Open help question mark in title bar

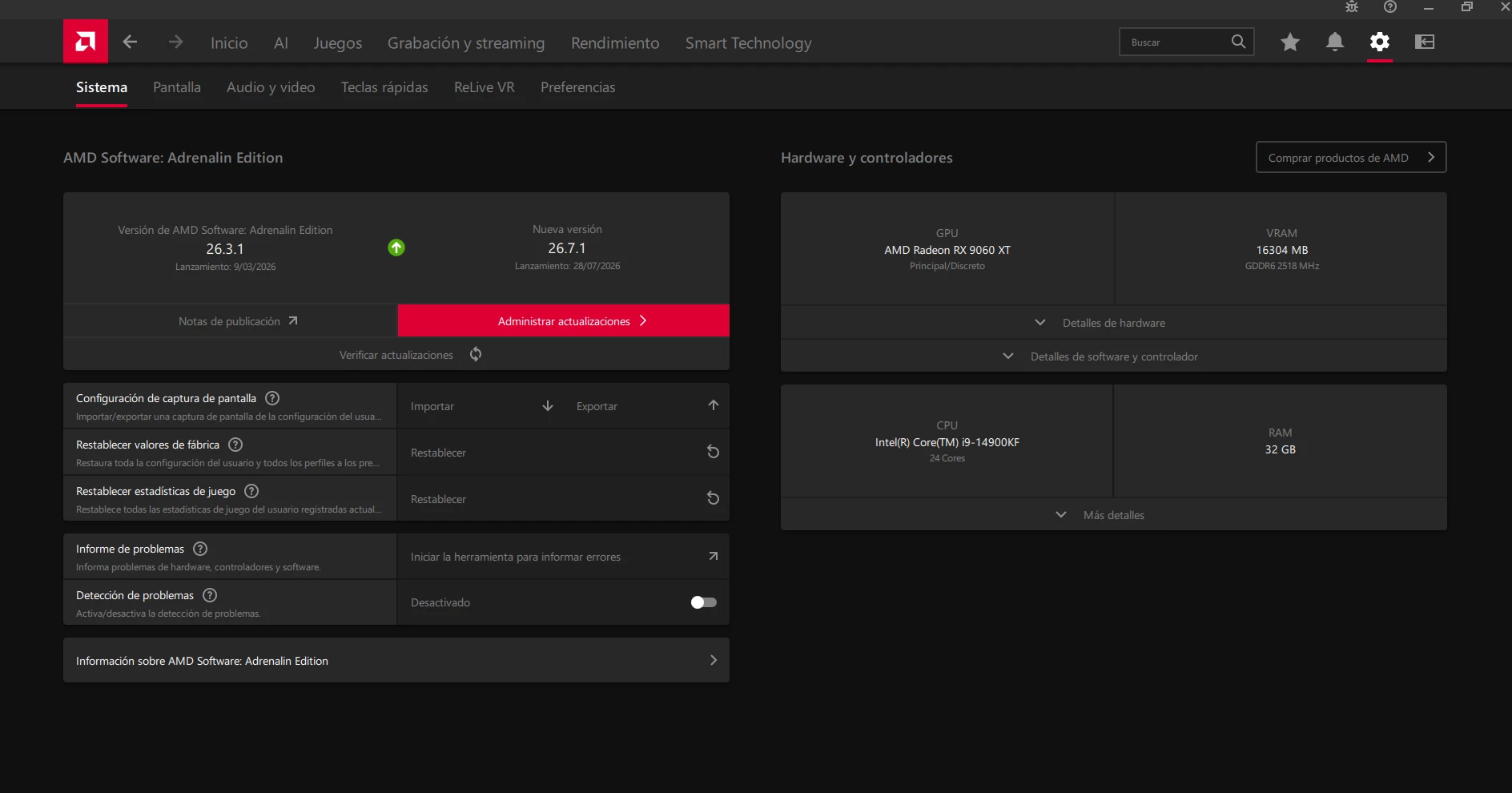(x=1390, y=7)
